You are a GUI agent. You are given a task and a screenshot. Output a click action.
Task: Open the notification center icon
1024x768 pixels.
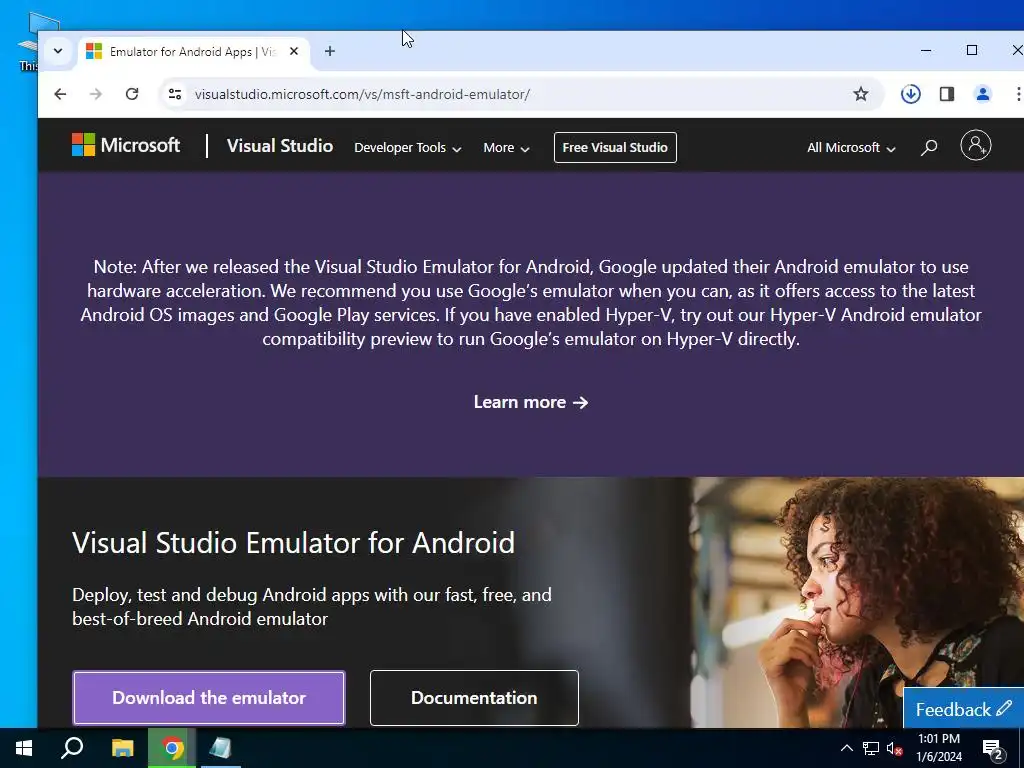(x=993, y=748)
